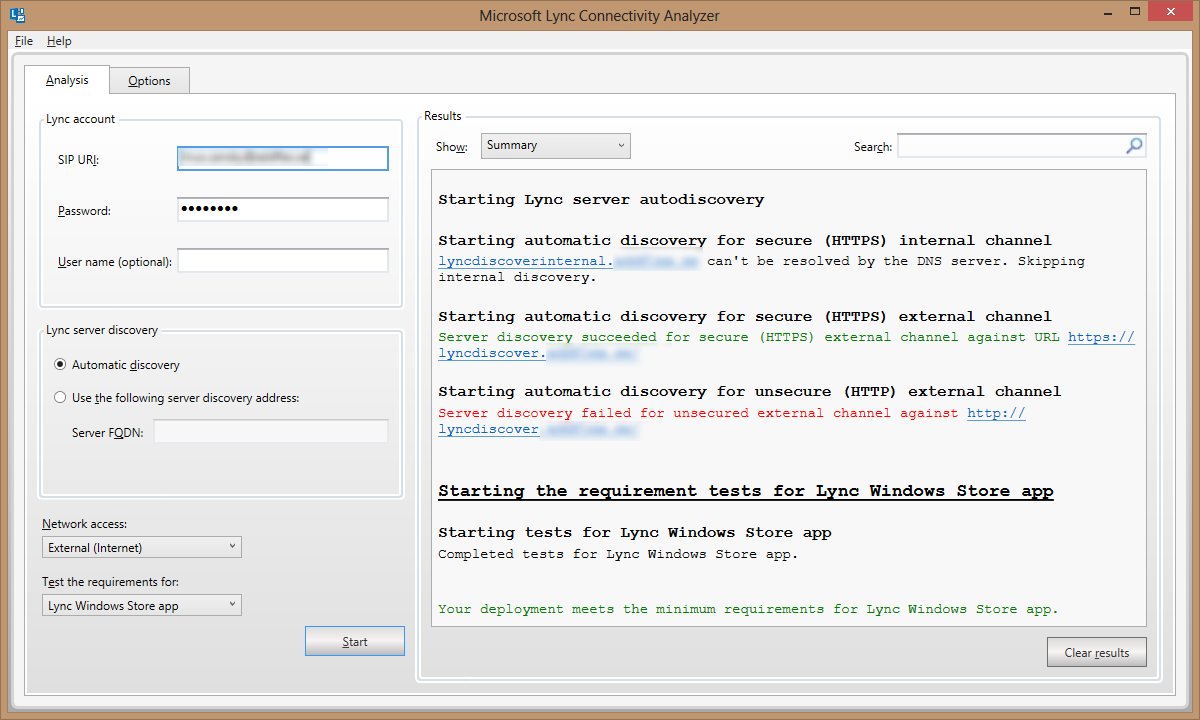Click 'Your deployment meets the minimum requirements' line
The height and width of the screenshot is (720, 1200).
tap(748, 608)
